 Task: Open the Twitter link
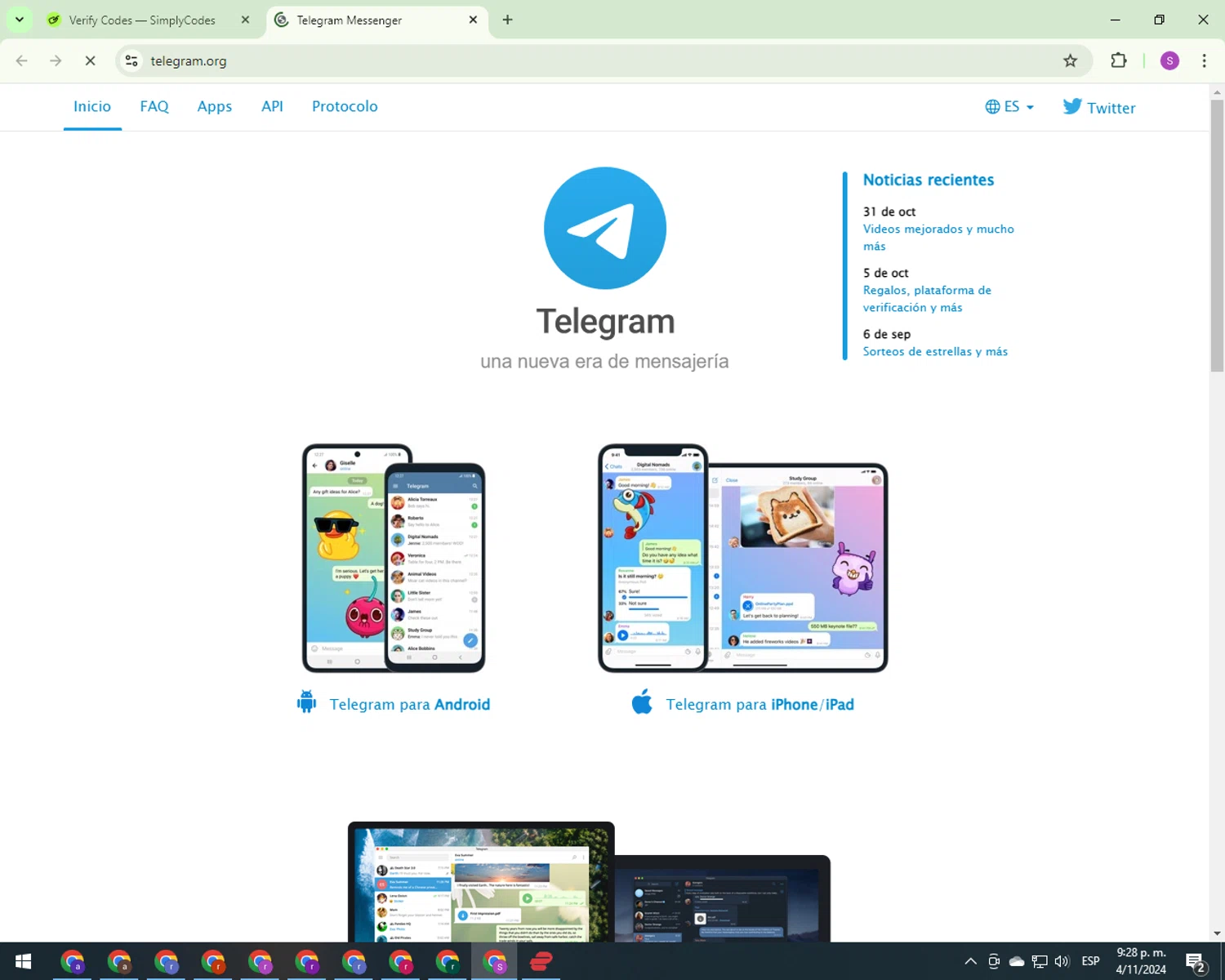[1099, 107]
